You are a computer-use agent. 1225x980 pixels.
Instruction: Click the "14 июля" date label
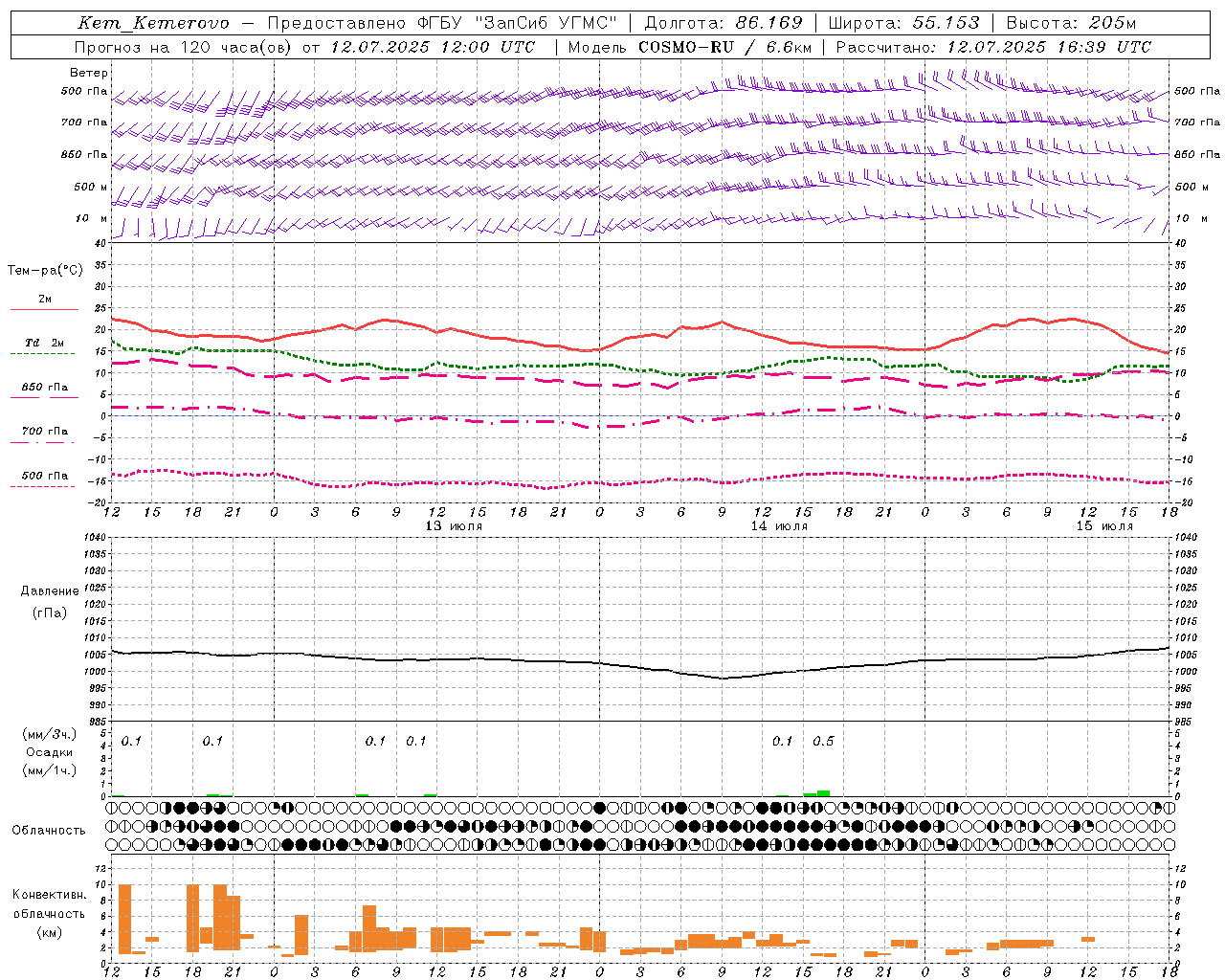click(x=779, y=526)
